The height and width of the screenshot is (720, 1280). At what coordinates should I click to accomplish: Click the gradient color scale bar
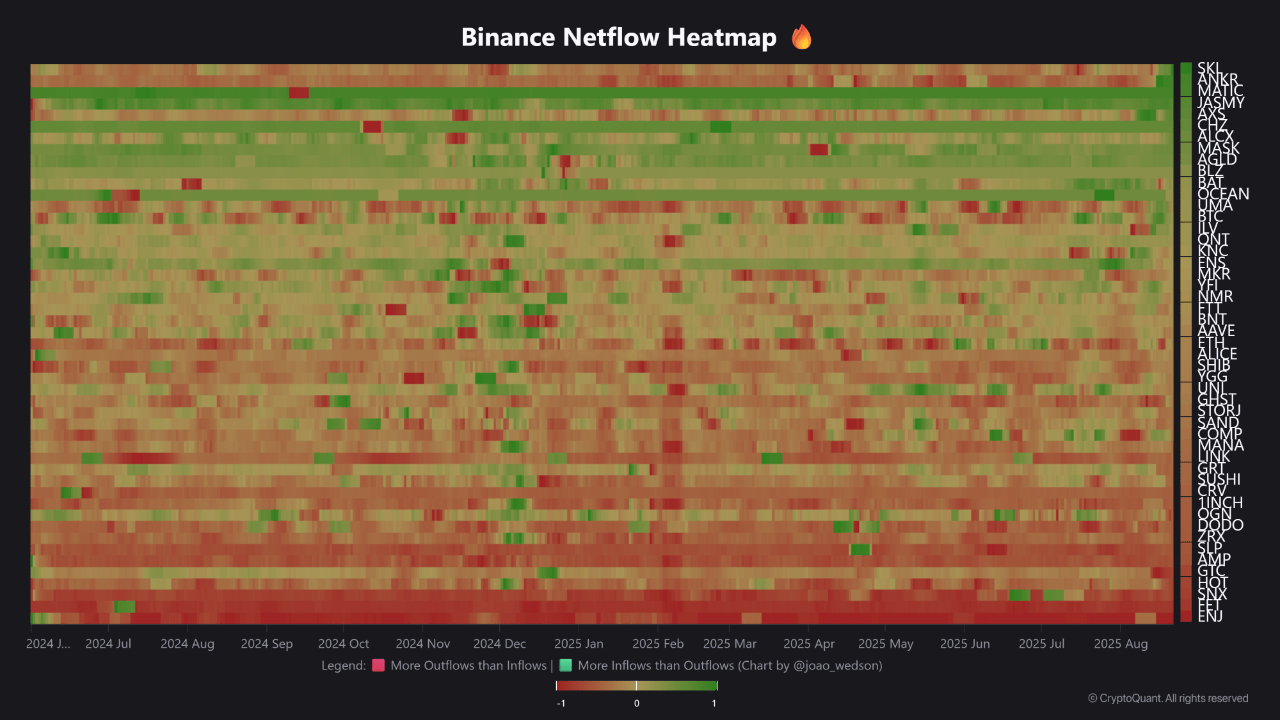636,686
